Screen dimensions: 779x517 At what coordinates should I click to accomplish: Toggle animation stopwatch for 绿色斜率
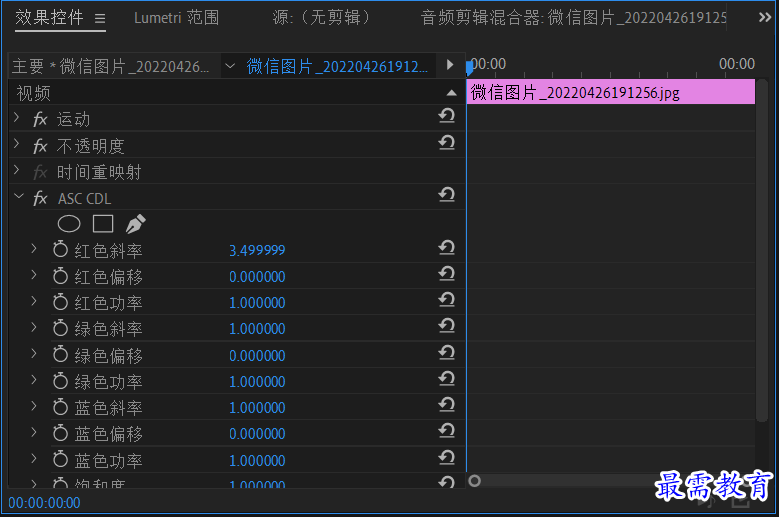coord(61,327)
